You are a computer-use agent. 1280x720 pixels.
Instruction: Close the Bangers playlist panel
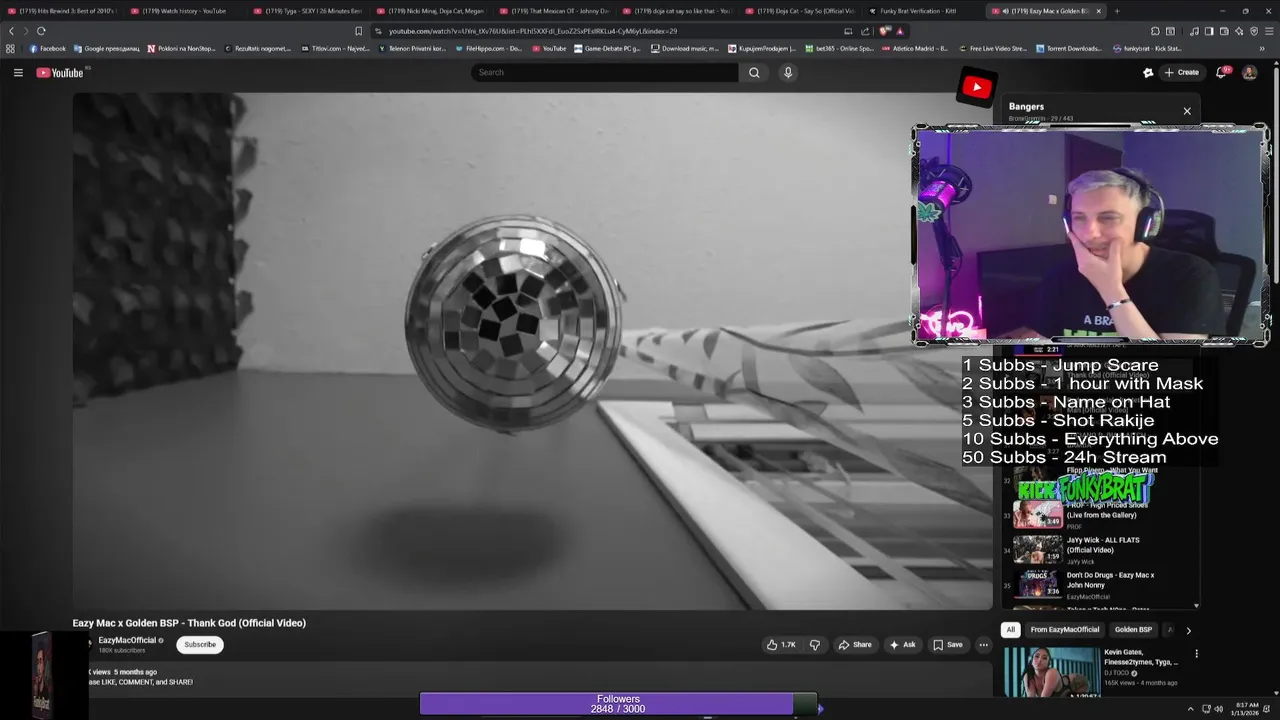point(1187,111)
